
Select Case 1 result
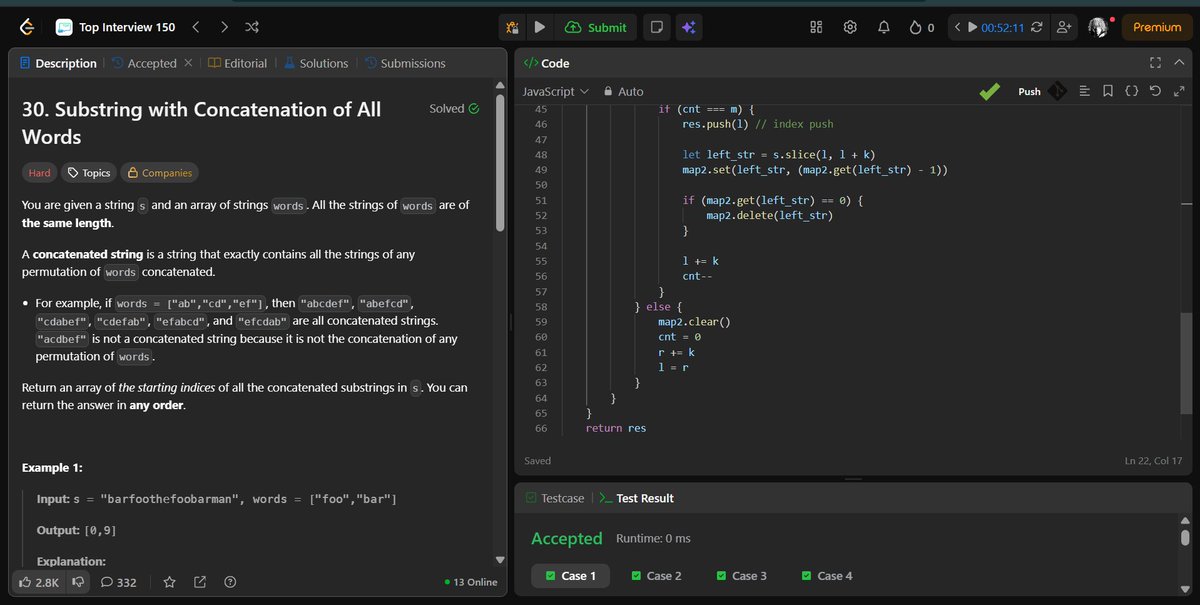tap(570, 576)
